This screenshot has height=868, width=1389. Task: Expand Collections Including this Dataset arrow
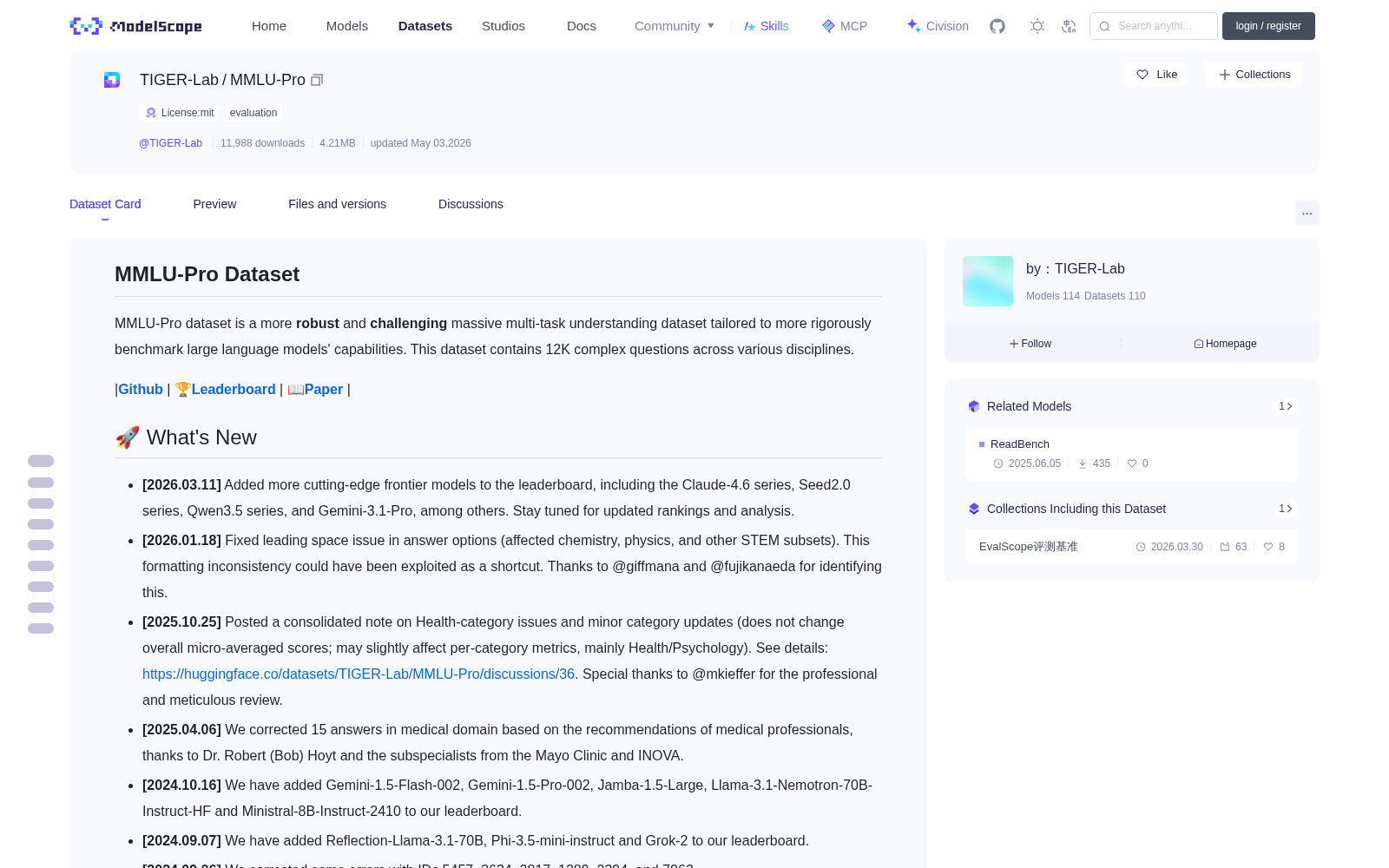click(1286, 509)
